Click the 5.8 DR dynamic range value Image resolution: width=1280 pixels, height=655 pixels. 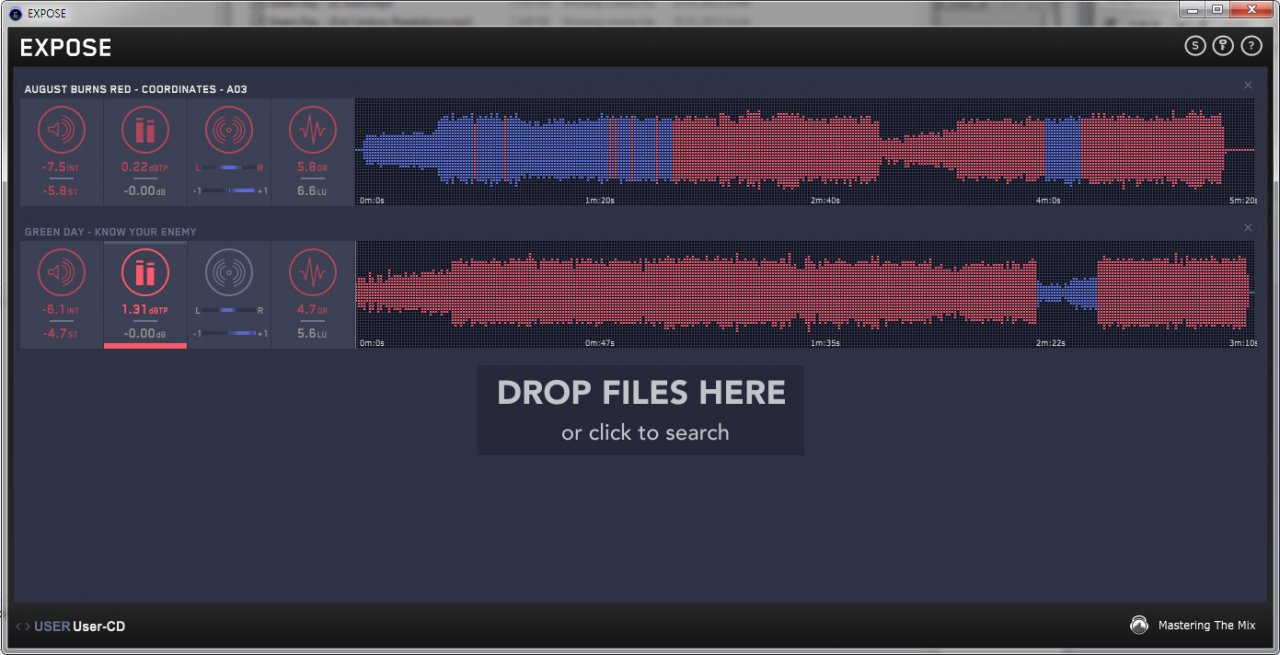pyautogui.click(x=313, y=167)
